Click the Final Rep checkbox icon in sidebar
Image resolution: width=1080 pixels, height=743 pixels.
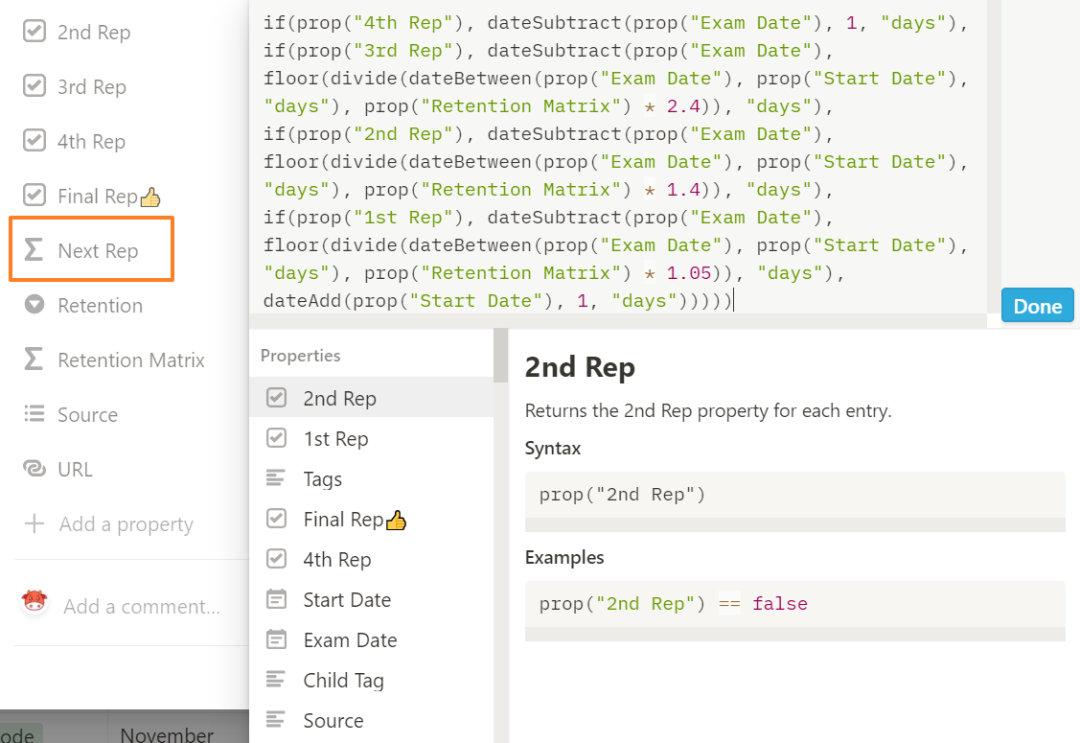coord(34,195)
